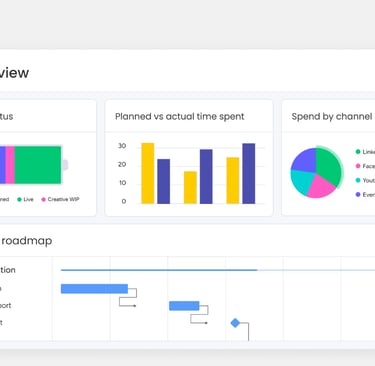The image size is (375, 366).
Task: Click the pink legend dot beside the pie chart
Action: 358,166
